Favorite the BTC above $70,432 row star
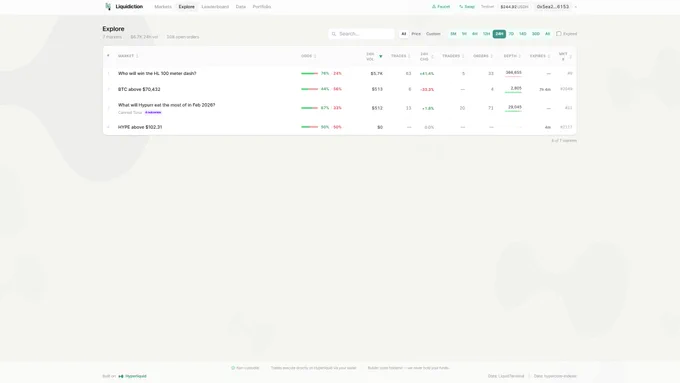This screenshot has width=680, height=383. click(x=108, y=89)
